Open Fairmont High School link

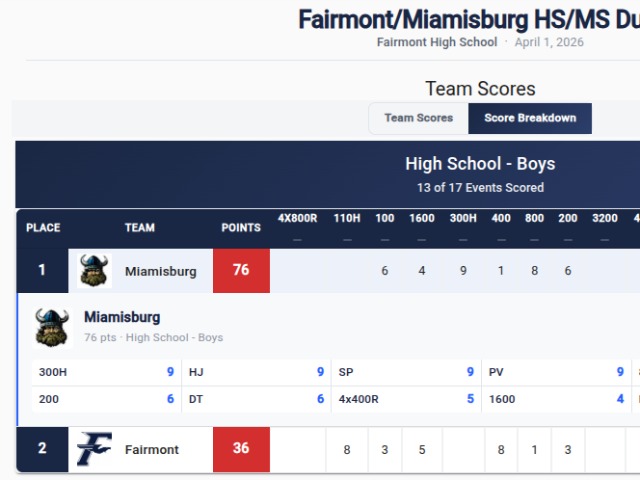tap(437, 42)
